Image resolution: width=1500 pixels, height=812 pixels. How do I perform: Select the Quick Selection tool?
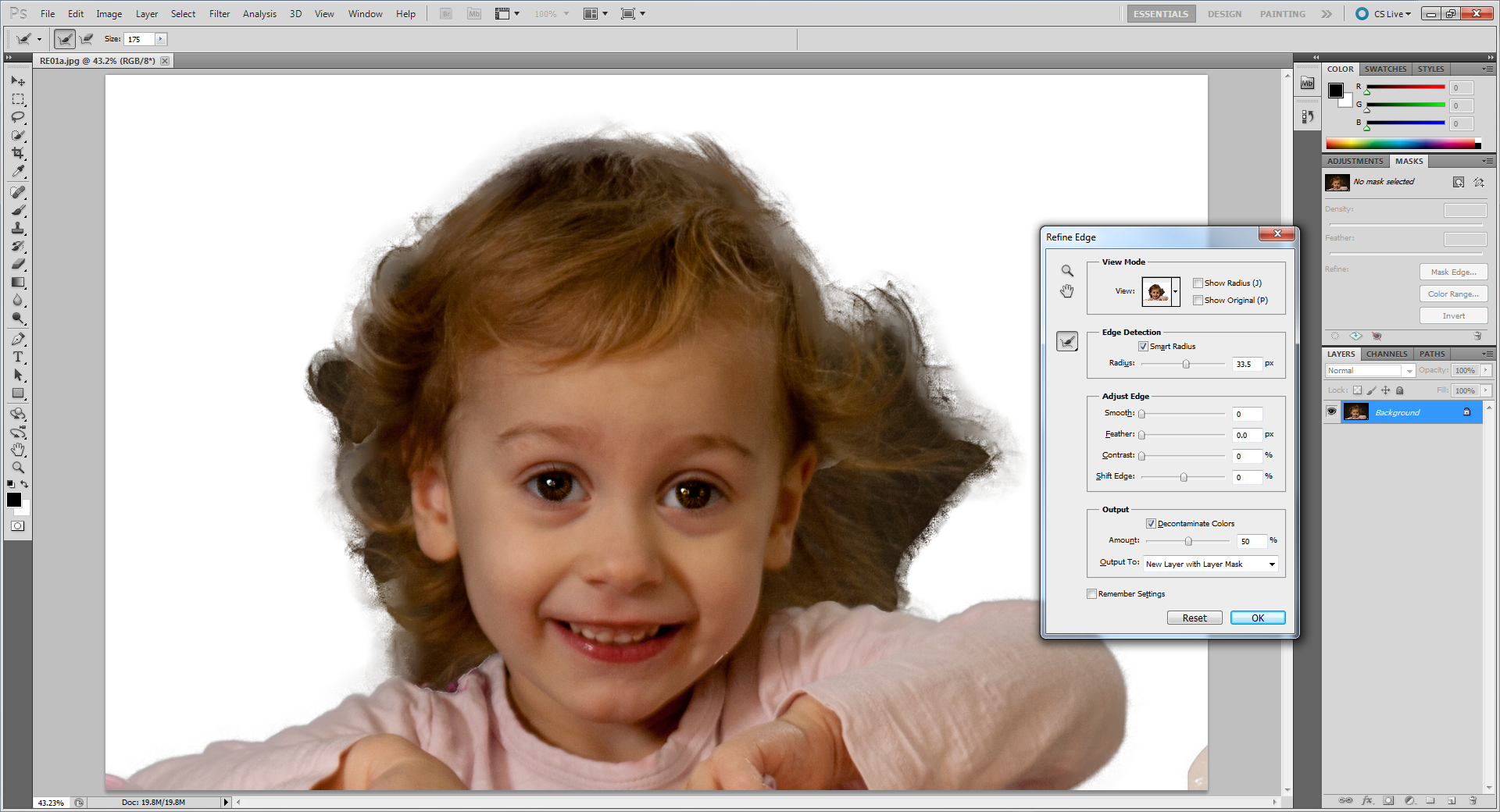tap(18, 135)
